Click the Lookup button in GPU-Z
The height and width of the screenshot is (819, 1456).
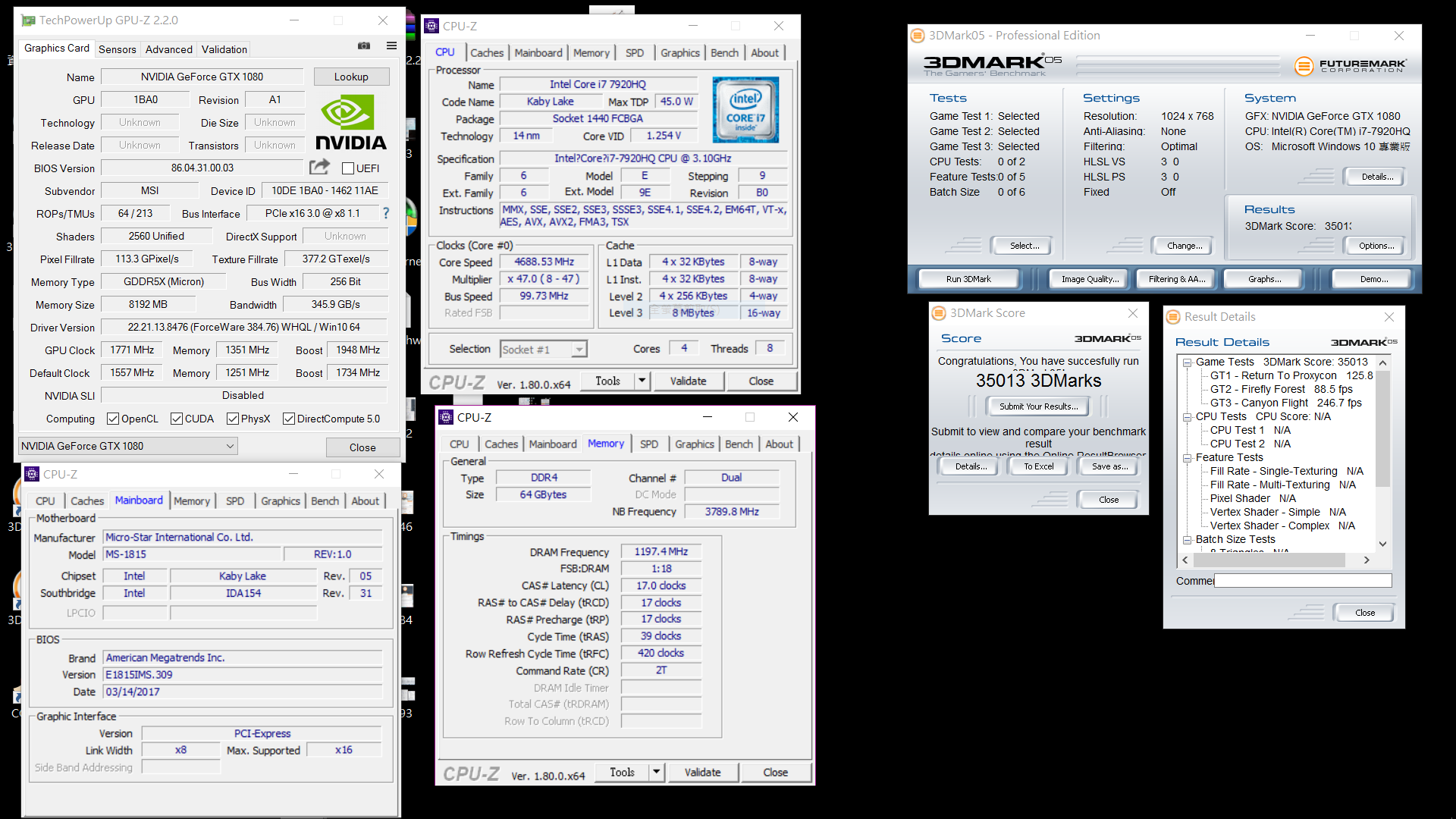[351, 77]
